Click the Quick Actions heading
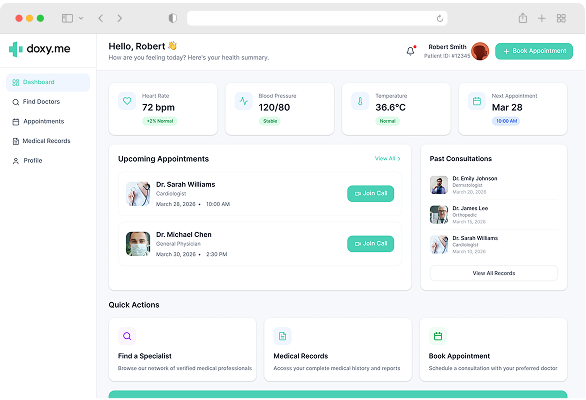The width and height of the screenshot is (586, 400). [134, 305]
